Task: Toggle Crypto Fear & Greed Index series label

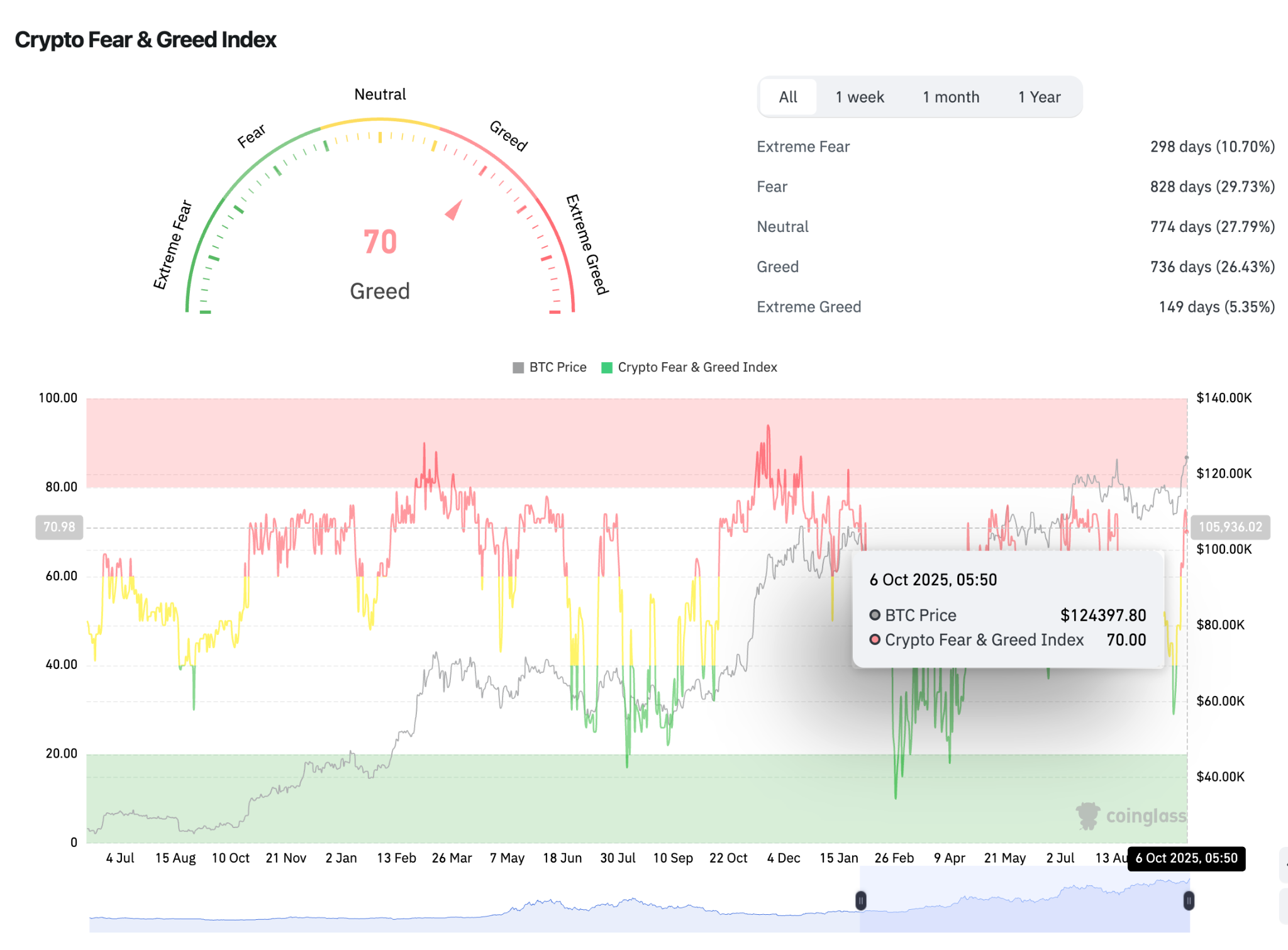Action: [x=697, y=368]
